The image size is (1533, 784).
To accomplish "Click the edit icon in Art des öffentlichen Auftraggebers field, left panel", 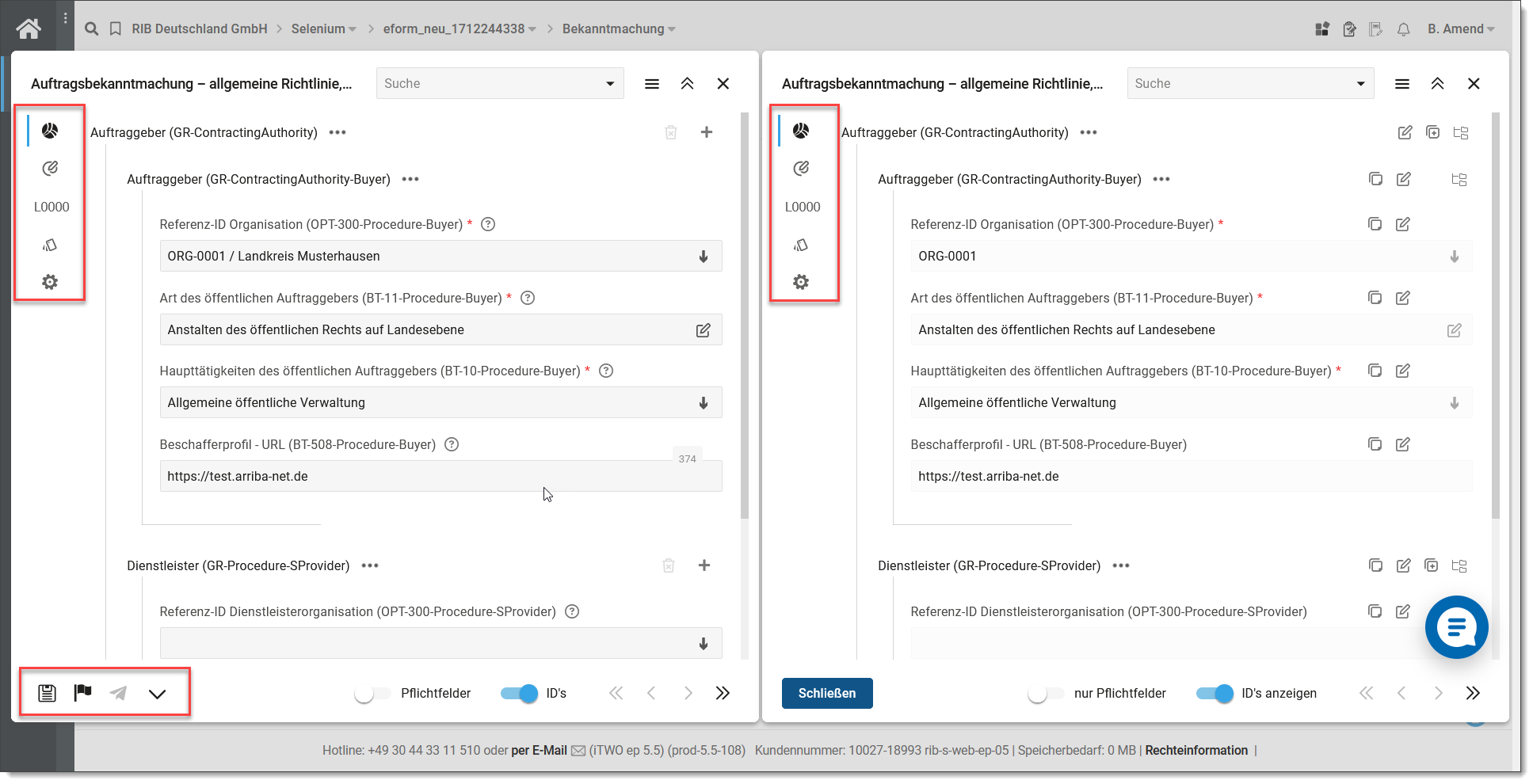I will (x=703, y=330).
